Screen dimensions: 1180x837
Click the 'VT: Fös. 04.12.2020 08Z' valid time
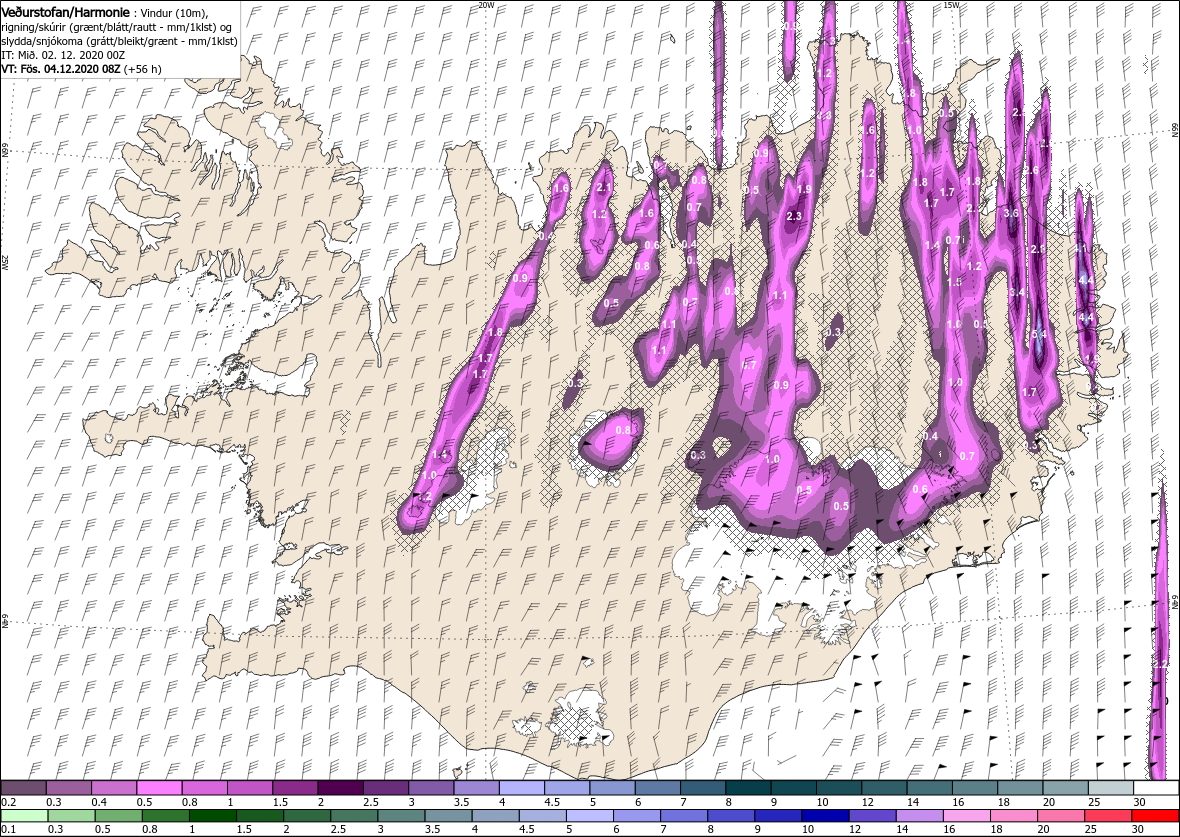(61, 69)
